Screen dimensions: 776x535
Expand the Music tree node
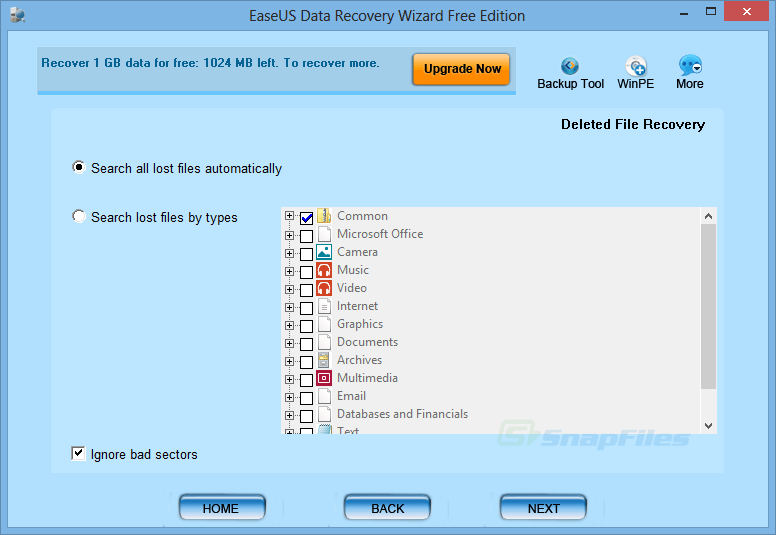tap(290, 271)
